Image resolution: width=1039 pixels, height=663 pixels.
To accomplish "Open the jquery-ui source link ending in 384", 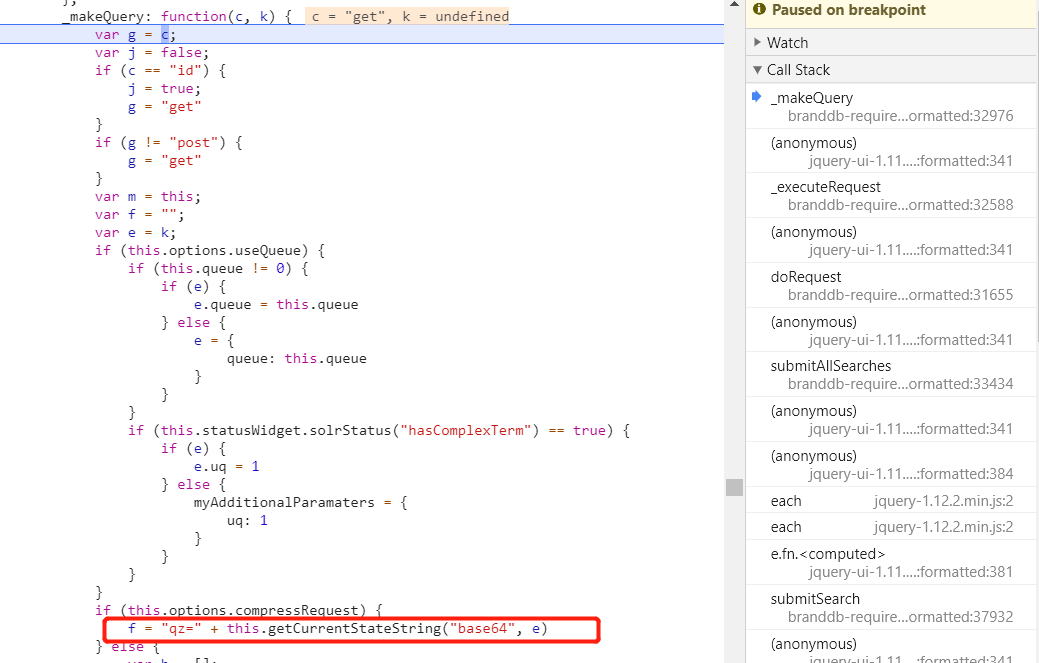I will click(x=911, y=474).
